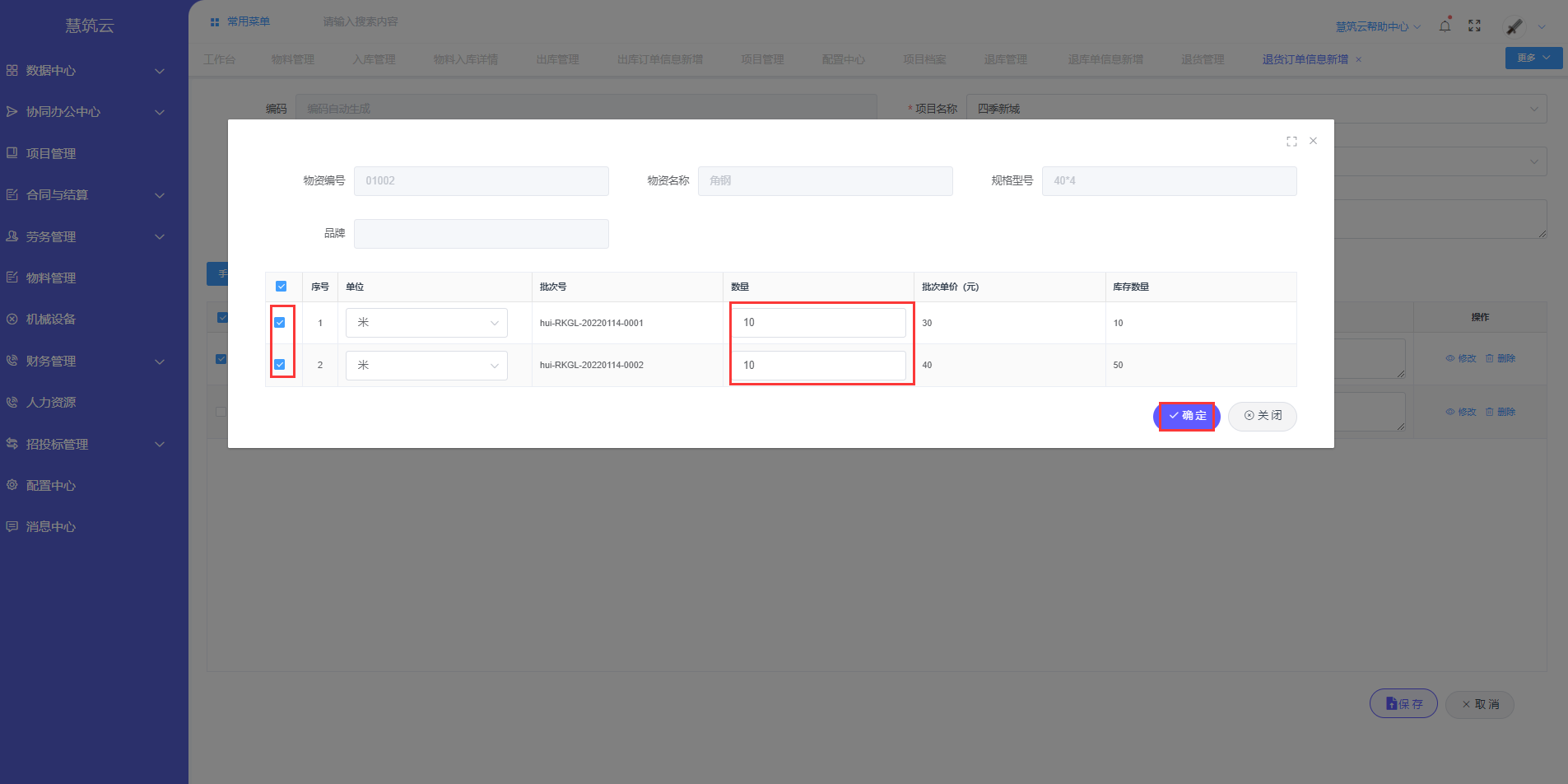Open the 项目名称 dropdown showing 四季新城
This screenshot has height=784, width=1568.
(x=1256, y=109)
